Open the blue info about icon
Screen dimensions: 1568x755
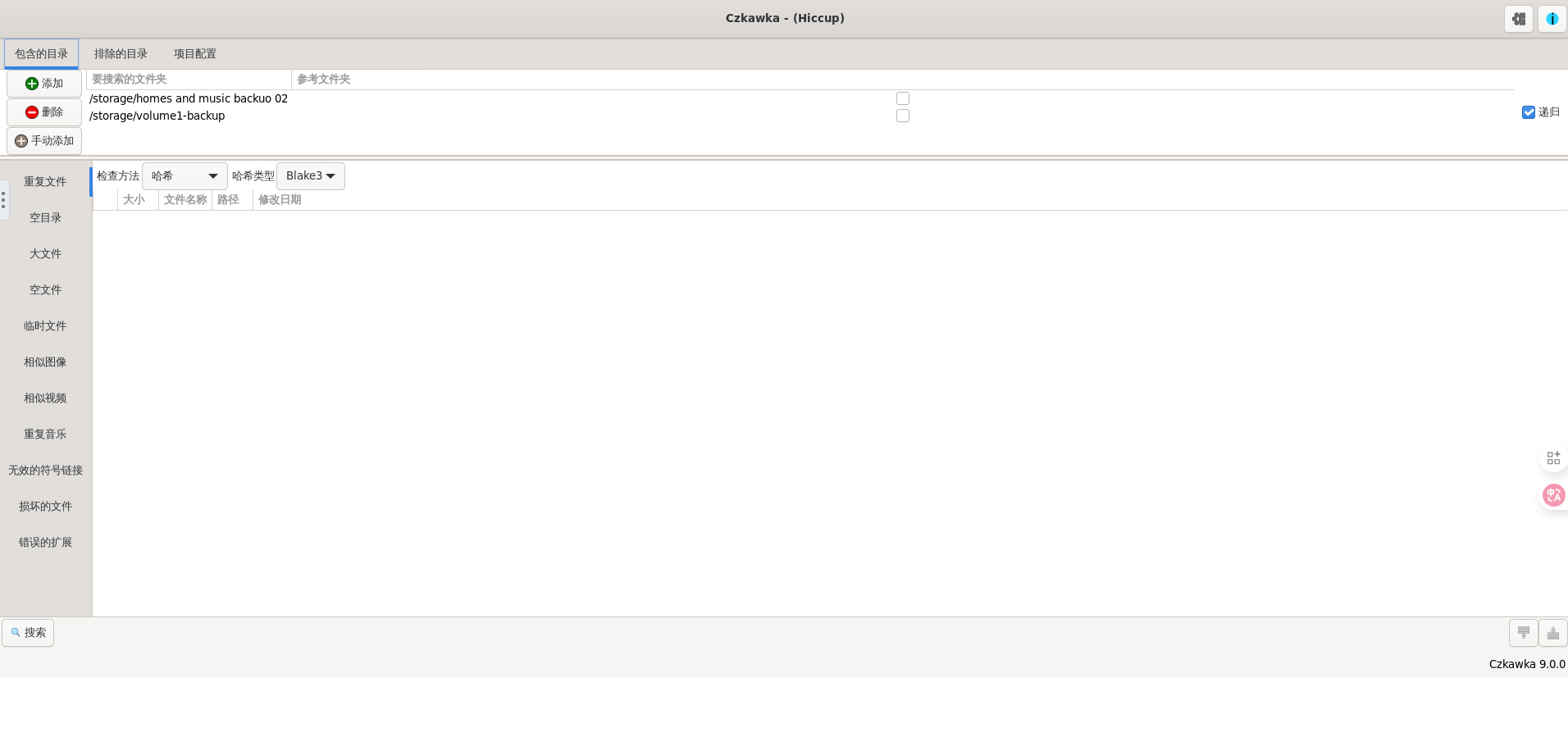click(1552, 19)
